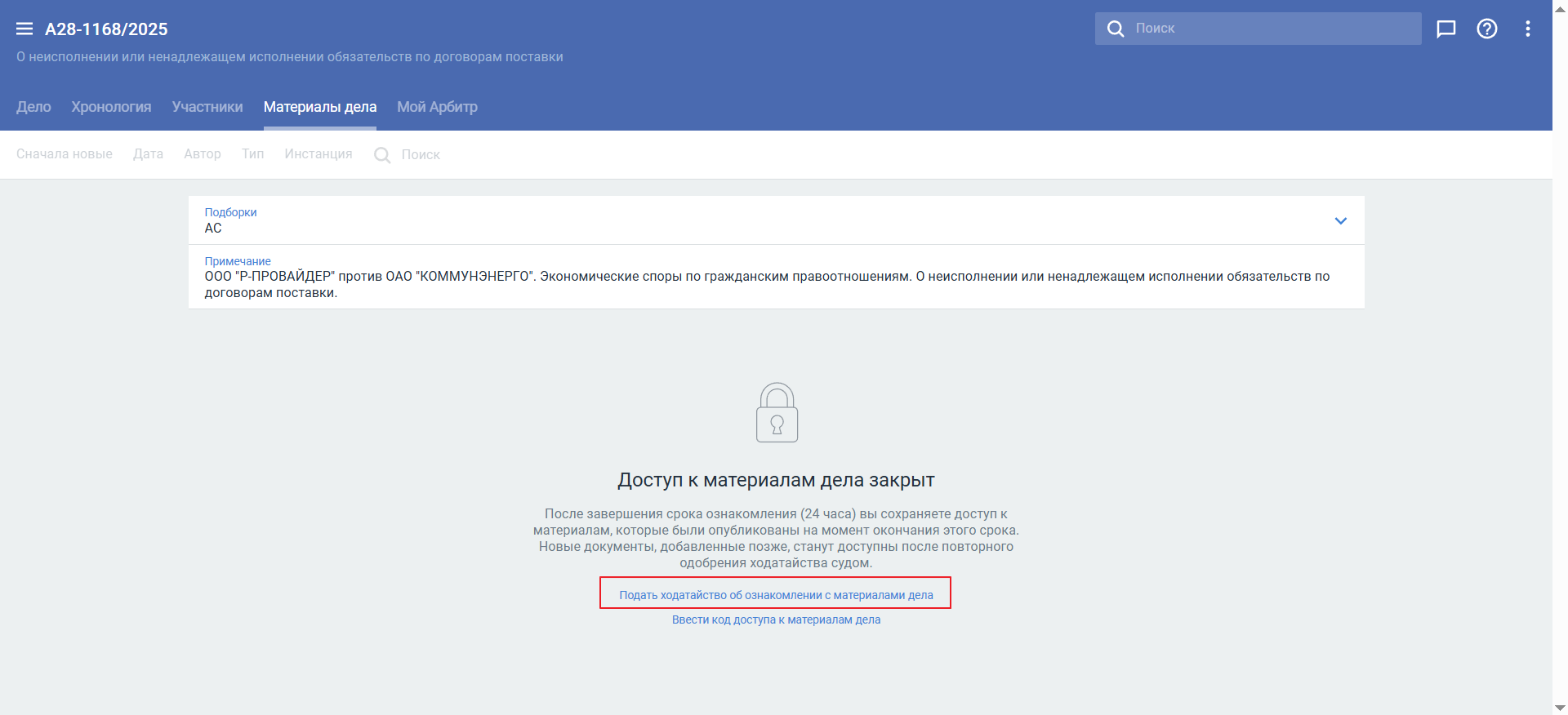Open the help question mark icon

tap(1486, 29)
